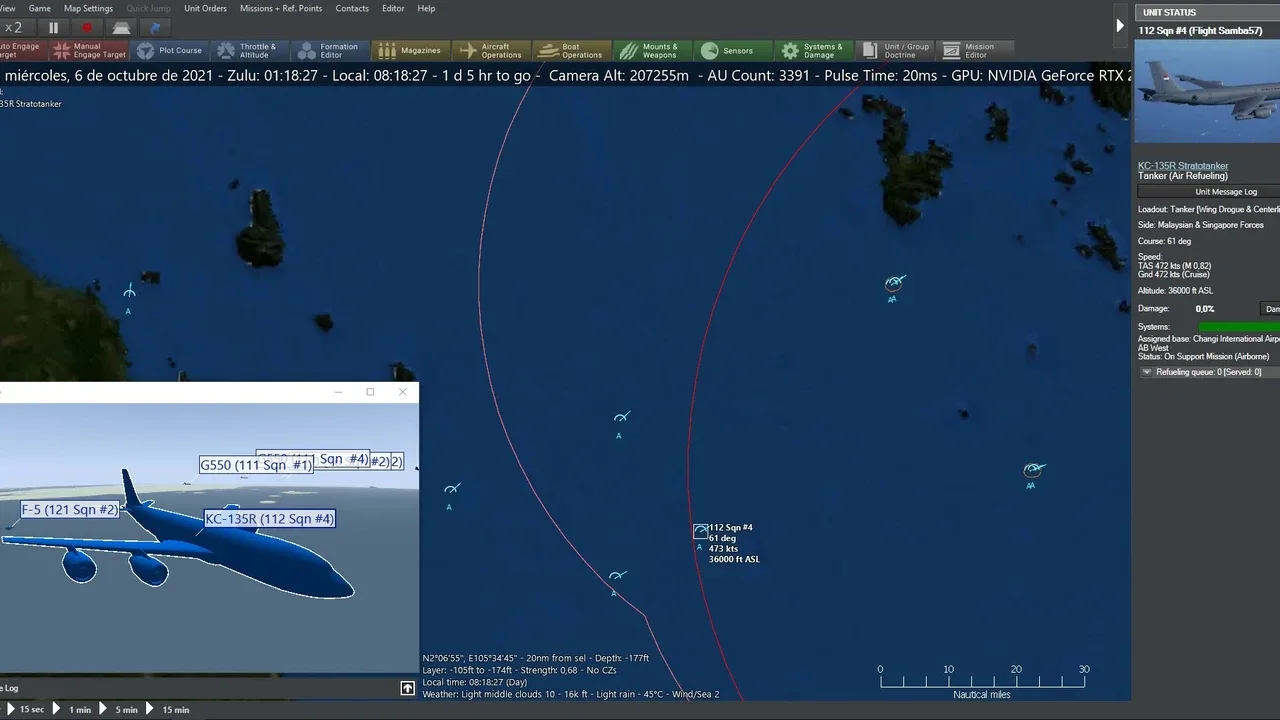Viewport: 1280px width, 720px height.
Task: Open Plot Course tool
Action: pyautogui.click(x=170, y=50)
